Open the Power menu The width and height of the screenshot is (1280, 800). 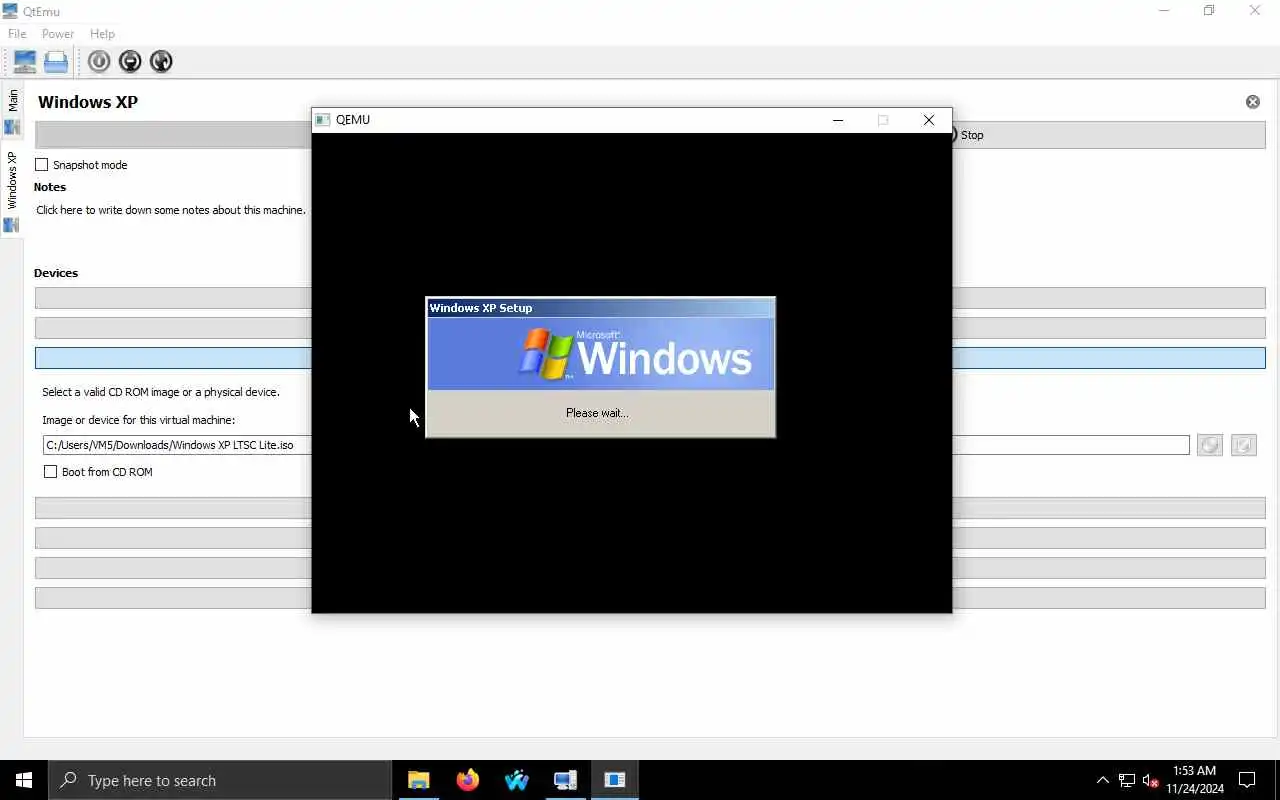click(x=58, y=34)
